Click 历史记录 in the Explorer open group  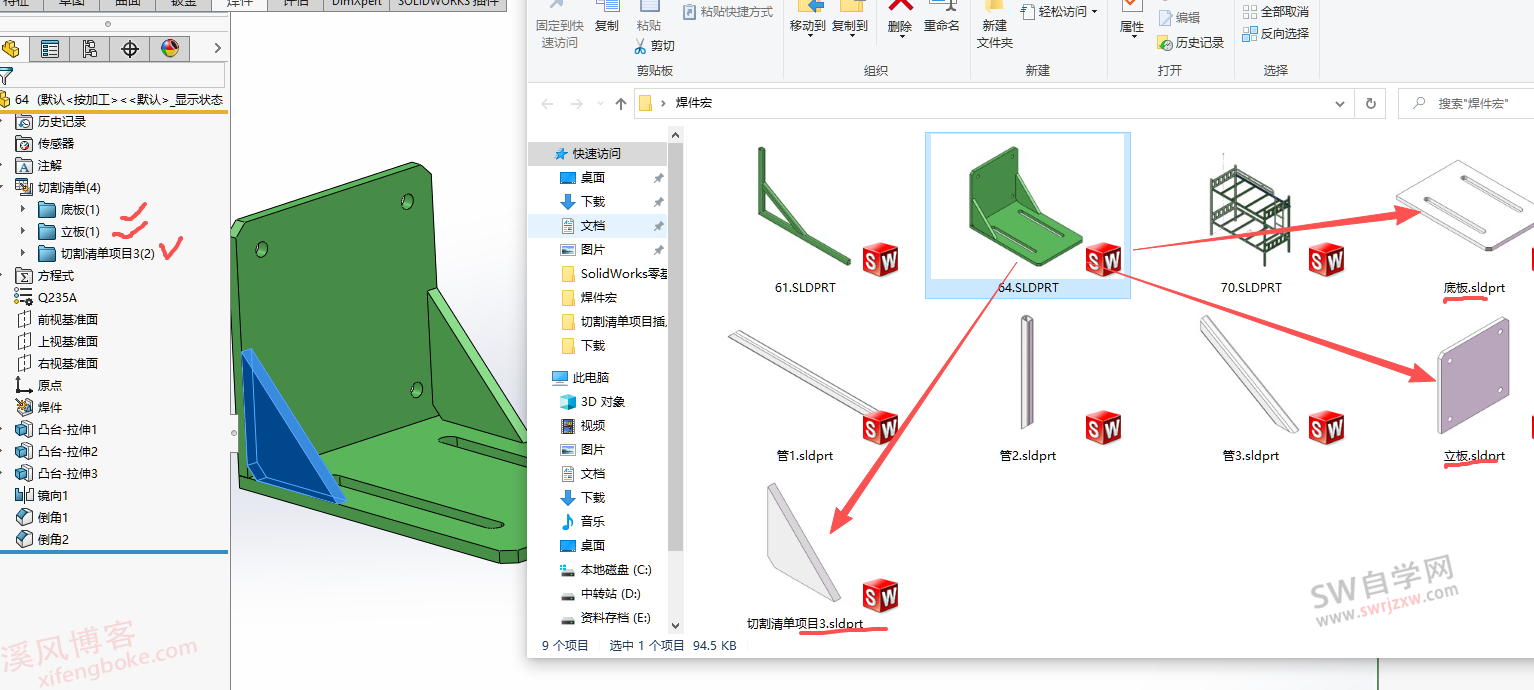point(1190,43)
